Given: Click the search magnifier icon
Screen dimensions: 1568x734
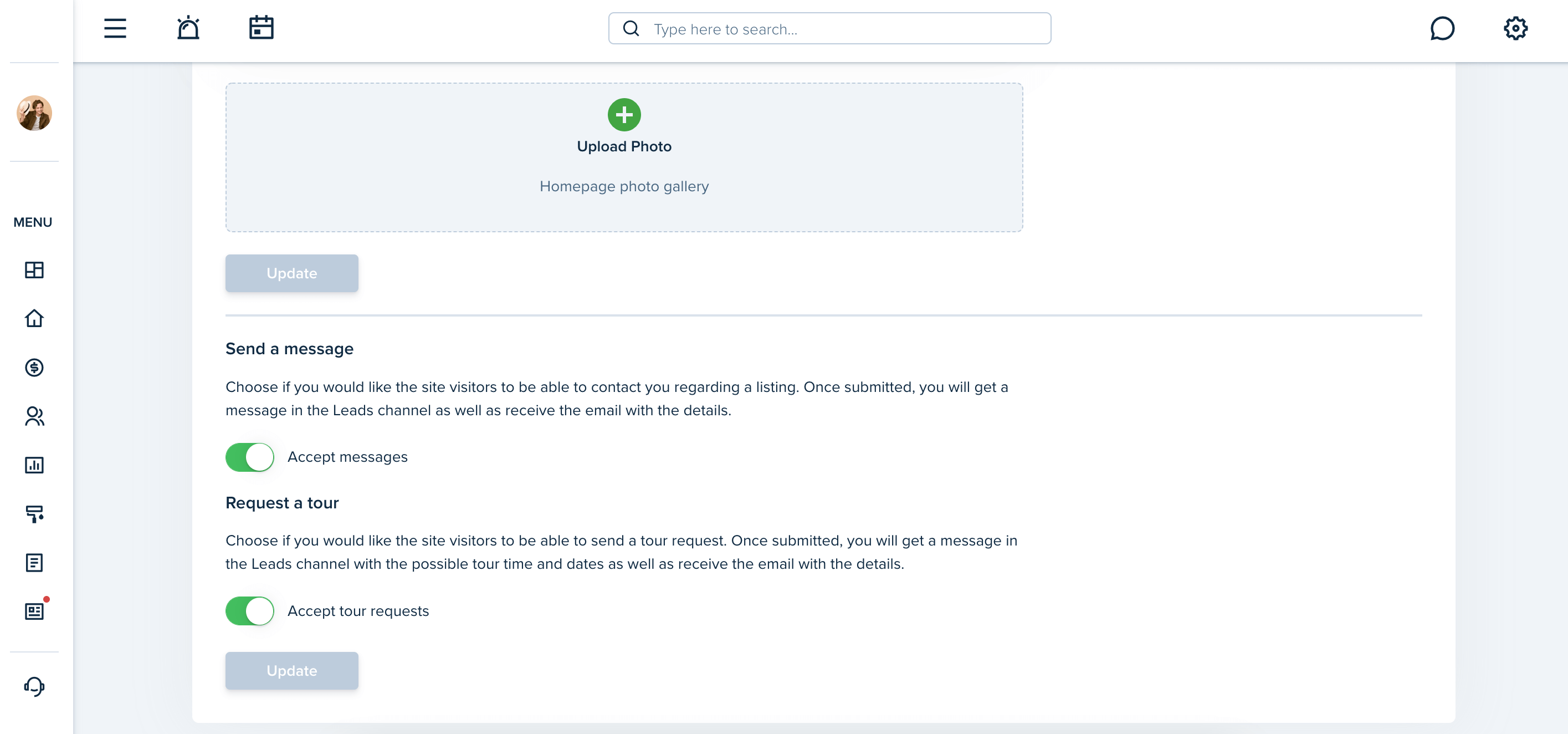Looking at the screenshot, I should coord(631,29).
